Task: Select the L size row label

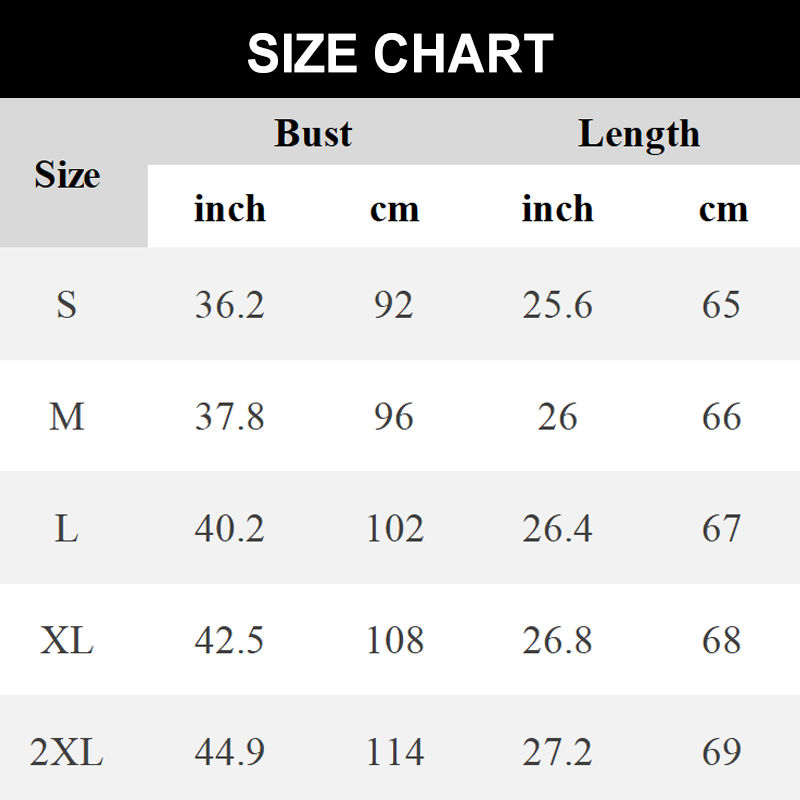Action: 66,528
